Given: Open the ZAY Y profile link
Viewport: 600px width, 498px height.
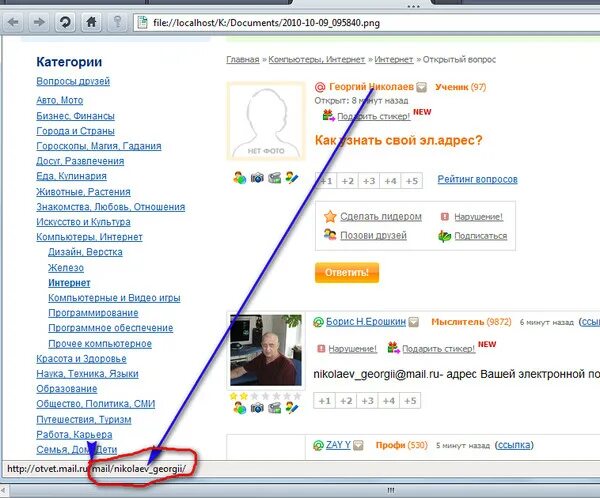Looking at the screenshot, I should click(x=338, y=445).
